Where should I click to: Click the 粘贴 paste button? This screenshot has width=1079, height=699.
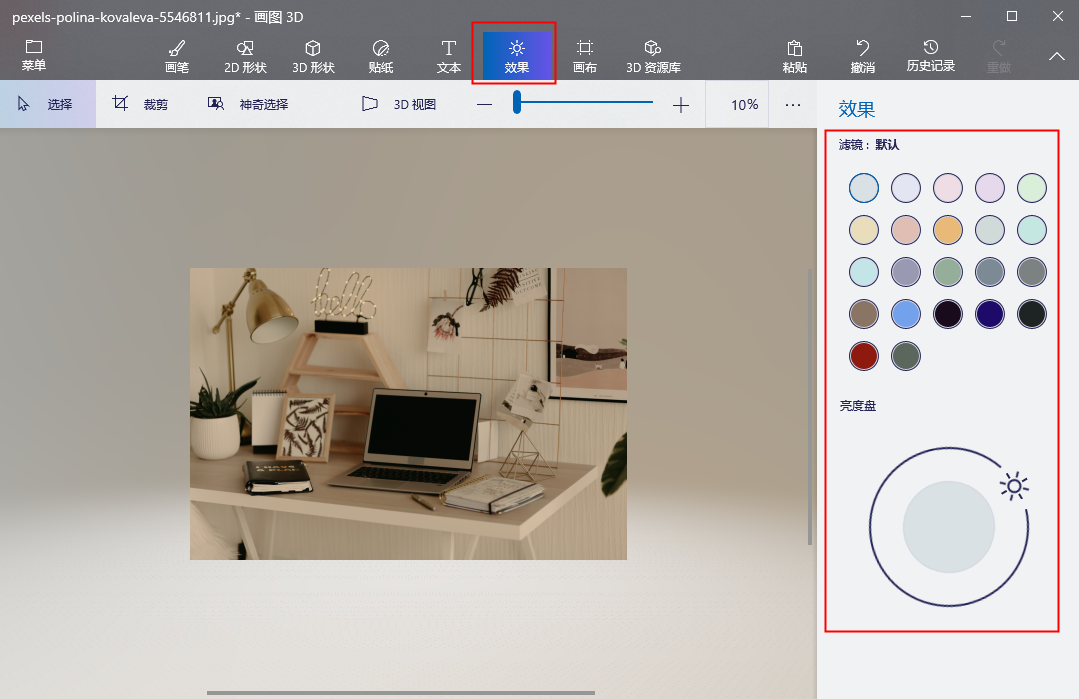click(x=794, y=56)
